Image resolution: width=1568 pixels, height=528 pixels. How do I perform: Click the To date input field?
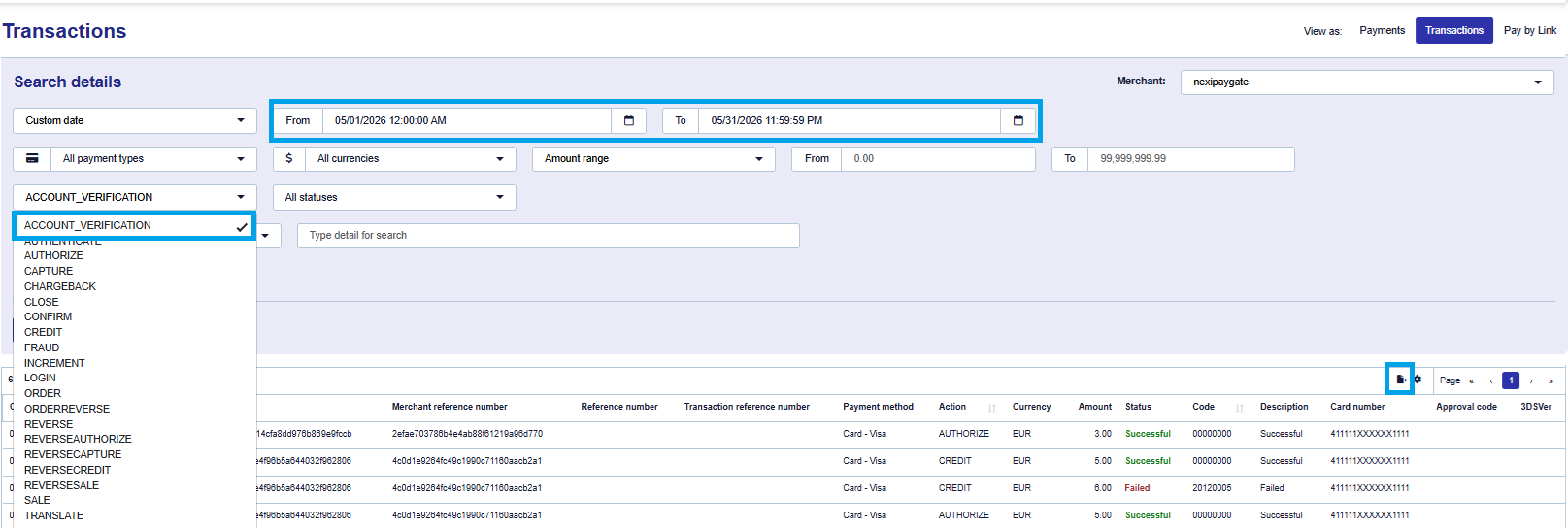pyautogui.click(x=850, y=120)
